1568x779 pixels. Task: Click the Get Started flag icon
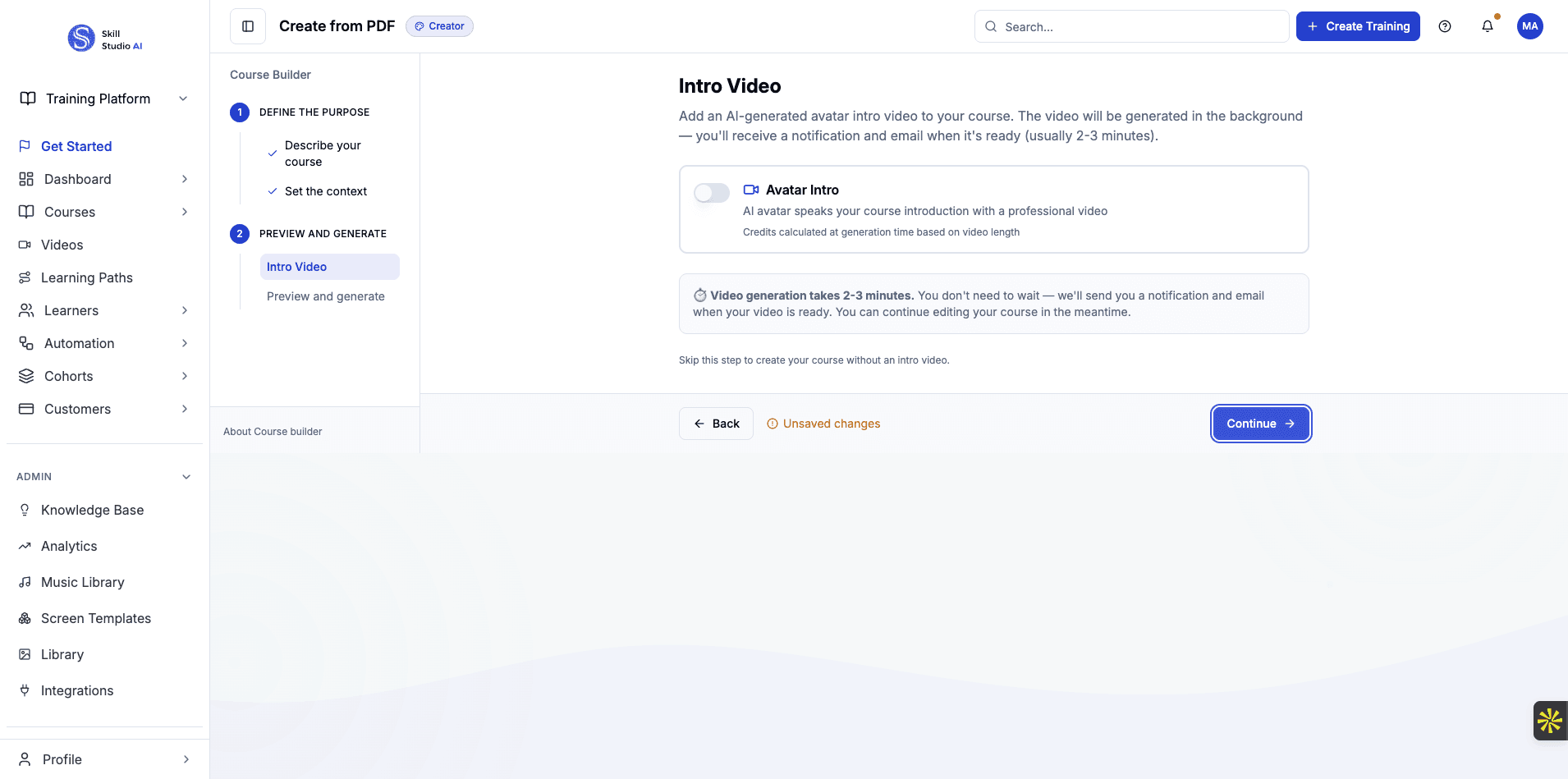click(25, 146)
